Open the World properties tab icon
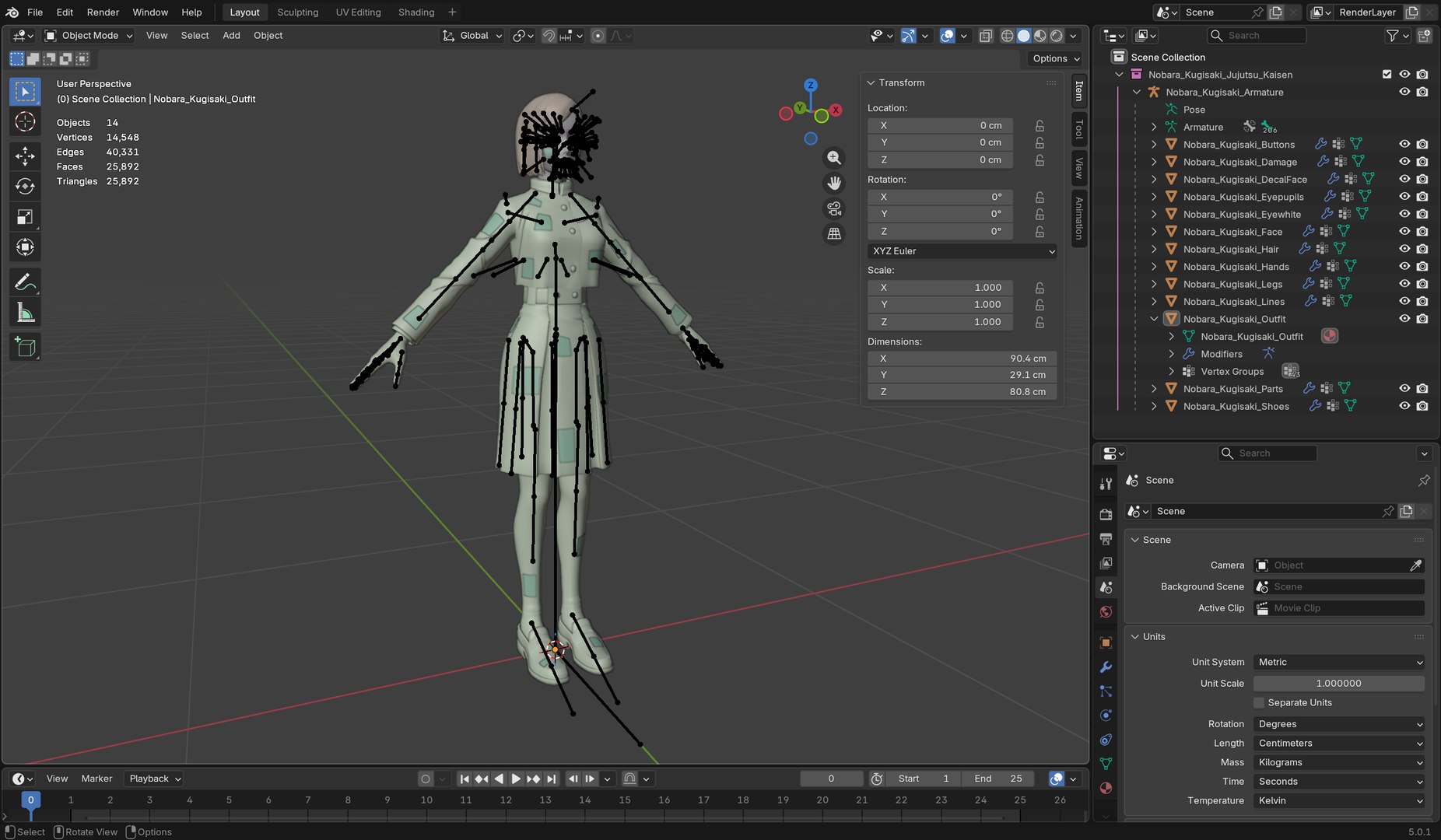The height and width of the screenshot is (840, 1441). pos(1106,612)
